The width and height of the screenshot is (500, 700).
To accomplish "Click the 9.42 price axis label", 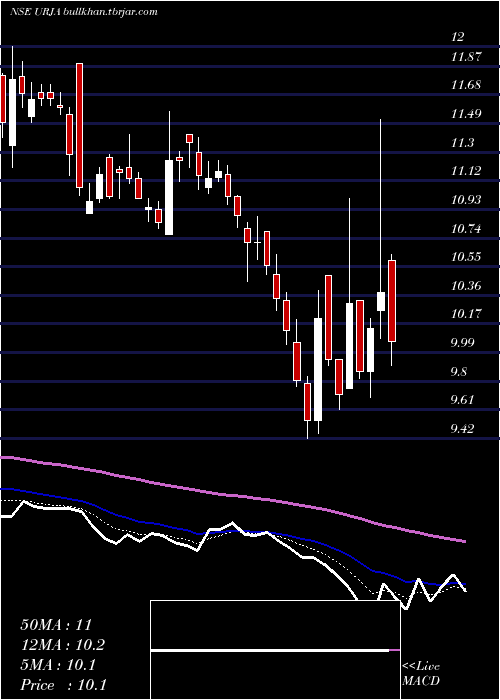I will point(462,429).
